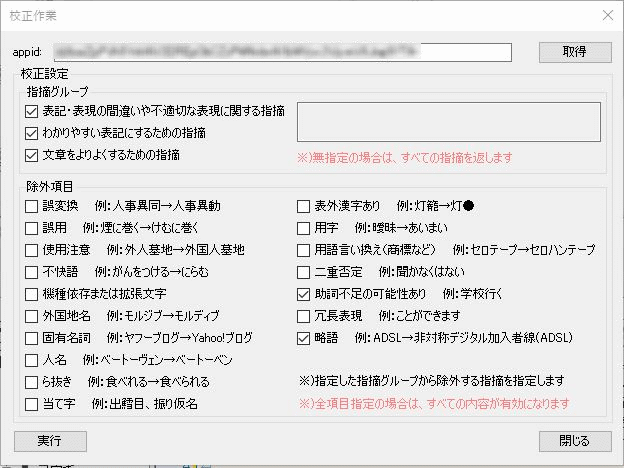624x468 pixels.
Task: Click the note ※)指定した指摘グループから除外する指摘を指定します
Action: point(431,381)
